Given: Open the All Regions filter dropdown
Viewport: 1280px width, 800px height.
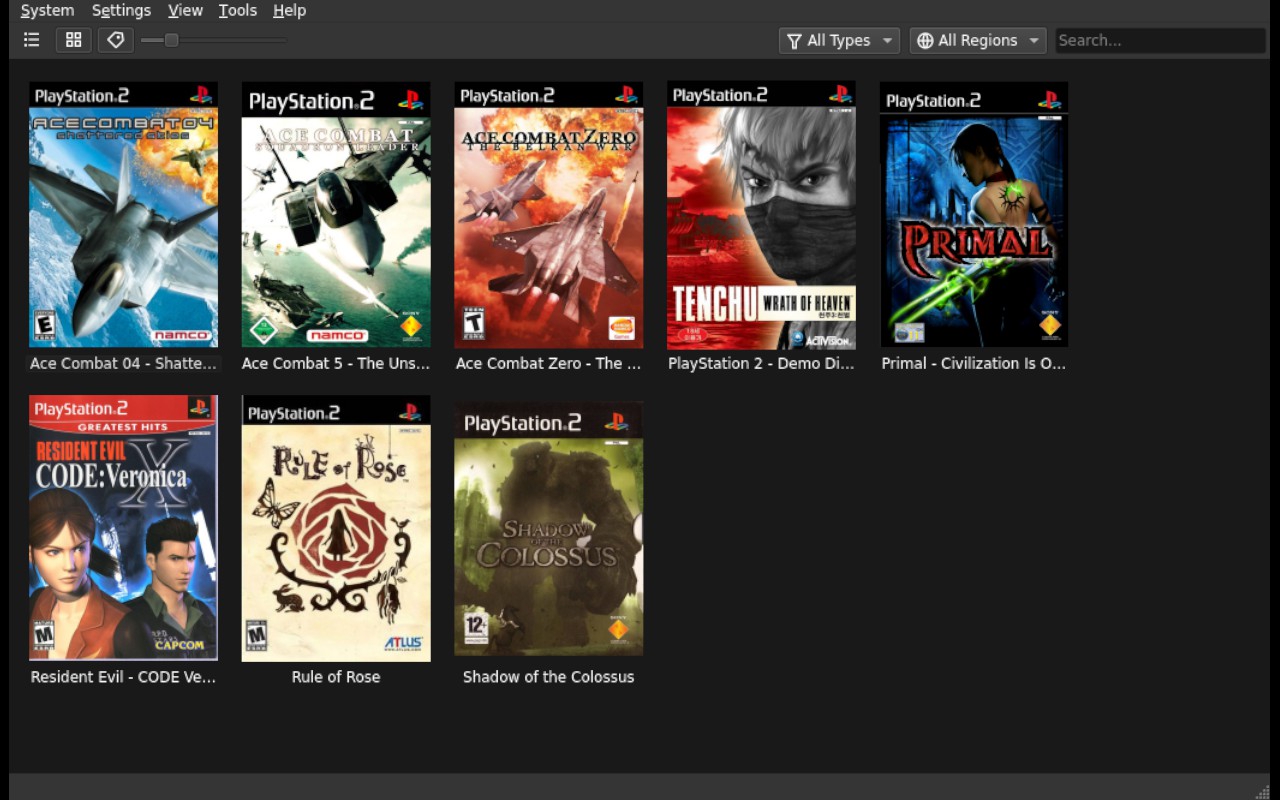Looking at the screenshot, I should (x=978, y=40).
